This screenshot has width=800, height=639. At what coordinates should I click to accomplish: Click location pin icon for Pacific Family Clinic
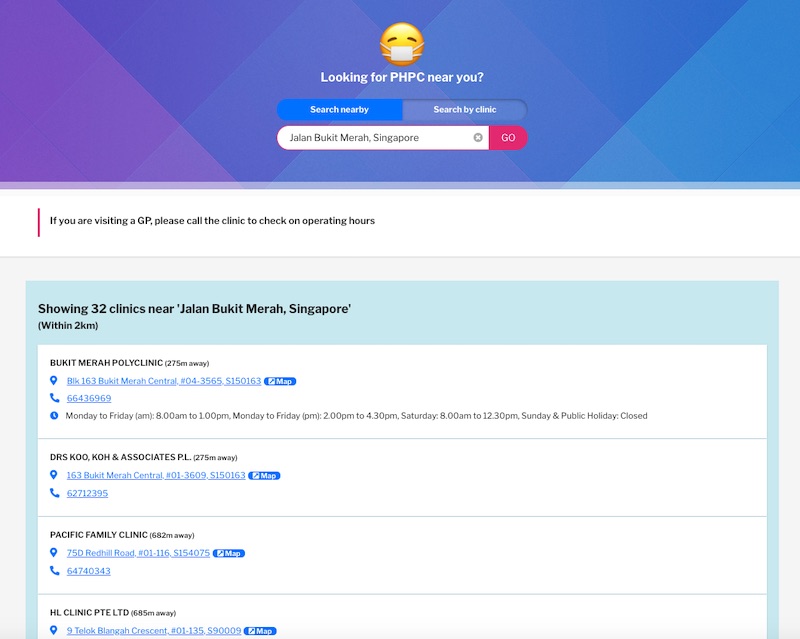click(54, 552)
